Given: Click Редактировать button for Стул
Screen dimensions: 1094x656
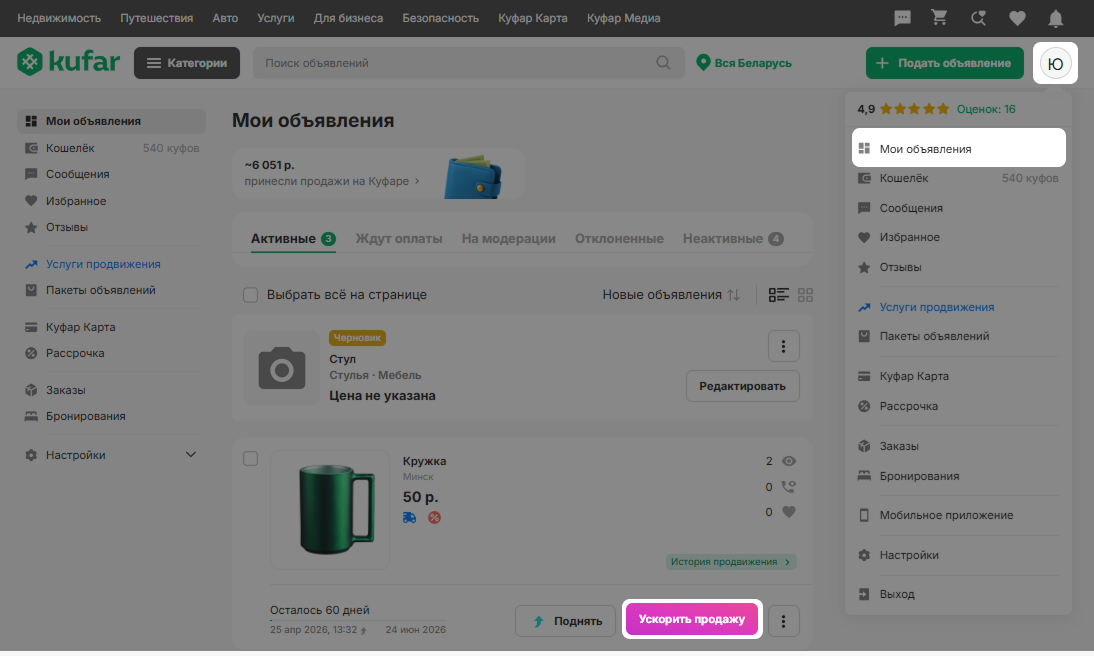Looking at the screenshot, I should click(742, 386).
